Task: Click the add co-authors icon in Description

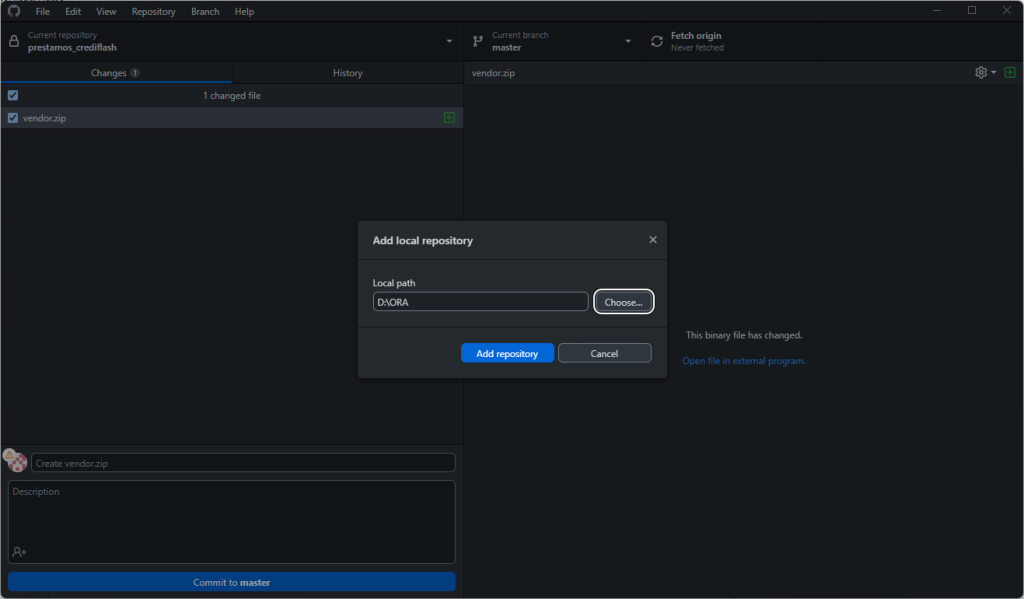Action: click(20, 552)
